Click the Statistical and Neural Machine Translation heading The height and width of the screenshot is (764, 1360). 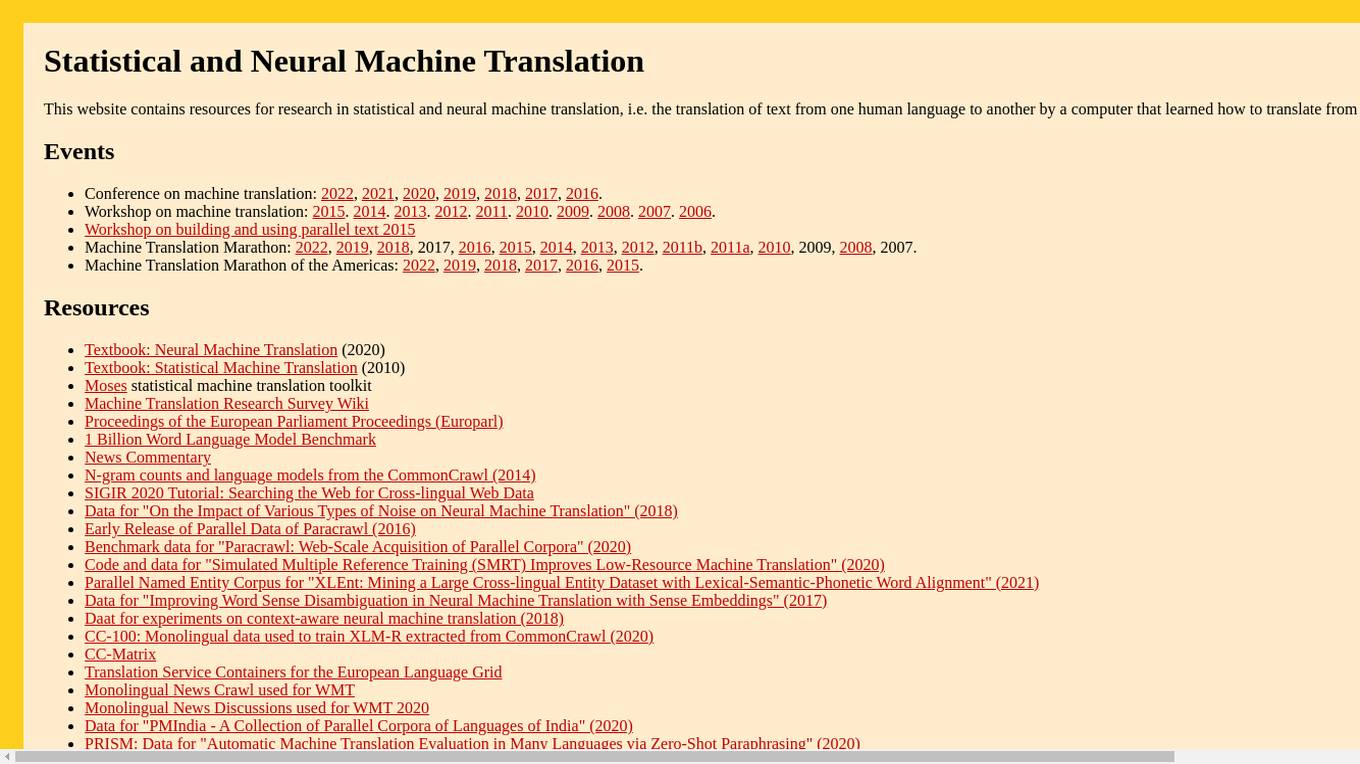click(x=344, y=61)
